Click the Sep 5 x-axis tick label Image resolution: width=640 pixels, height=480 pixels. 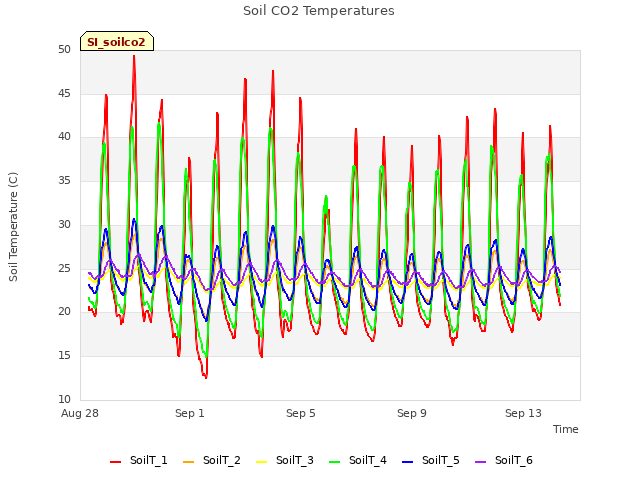pos(301,413)
